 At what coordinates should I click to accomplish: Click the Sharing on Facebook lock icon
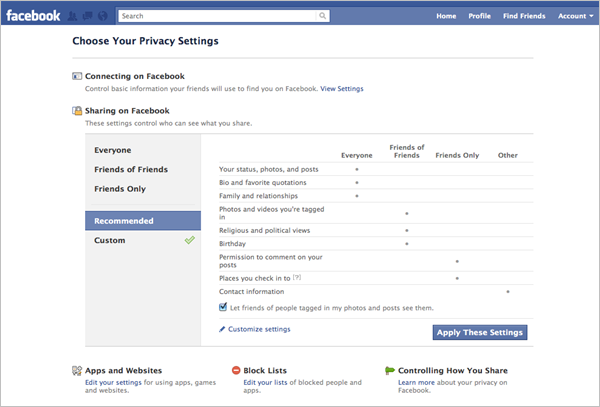tap(77, 111)
